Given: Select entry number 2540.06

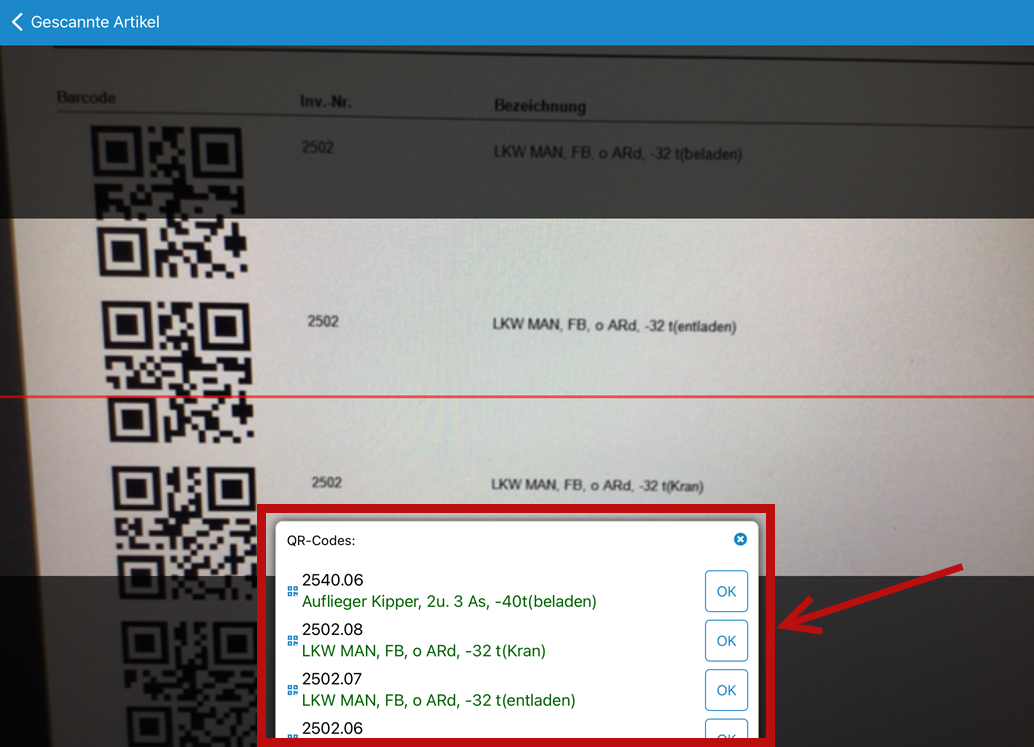Looking at the screenshot, I should point(332,580).
